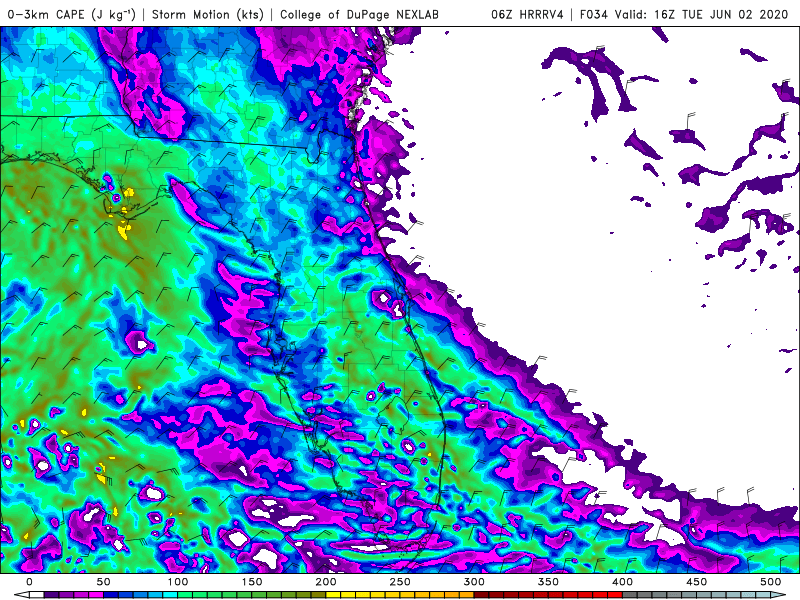Click the 'Storm Motion (kts)' header label
This screenshot has height=600, width=800.
pyautogui.click(x=208, y=15)
